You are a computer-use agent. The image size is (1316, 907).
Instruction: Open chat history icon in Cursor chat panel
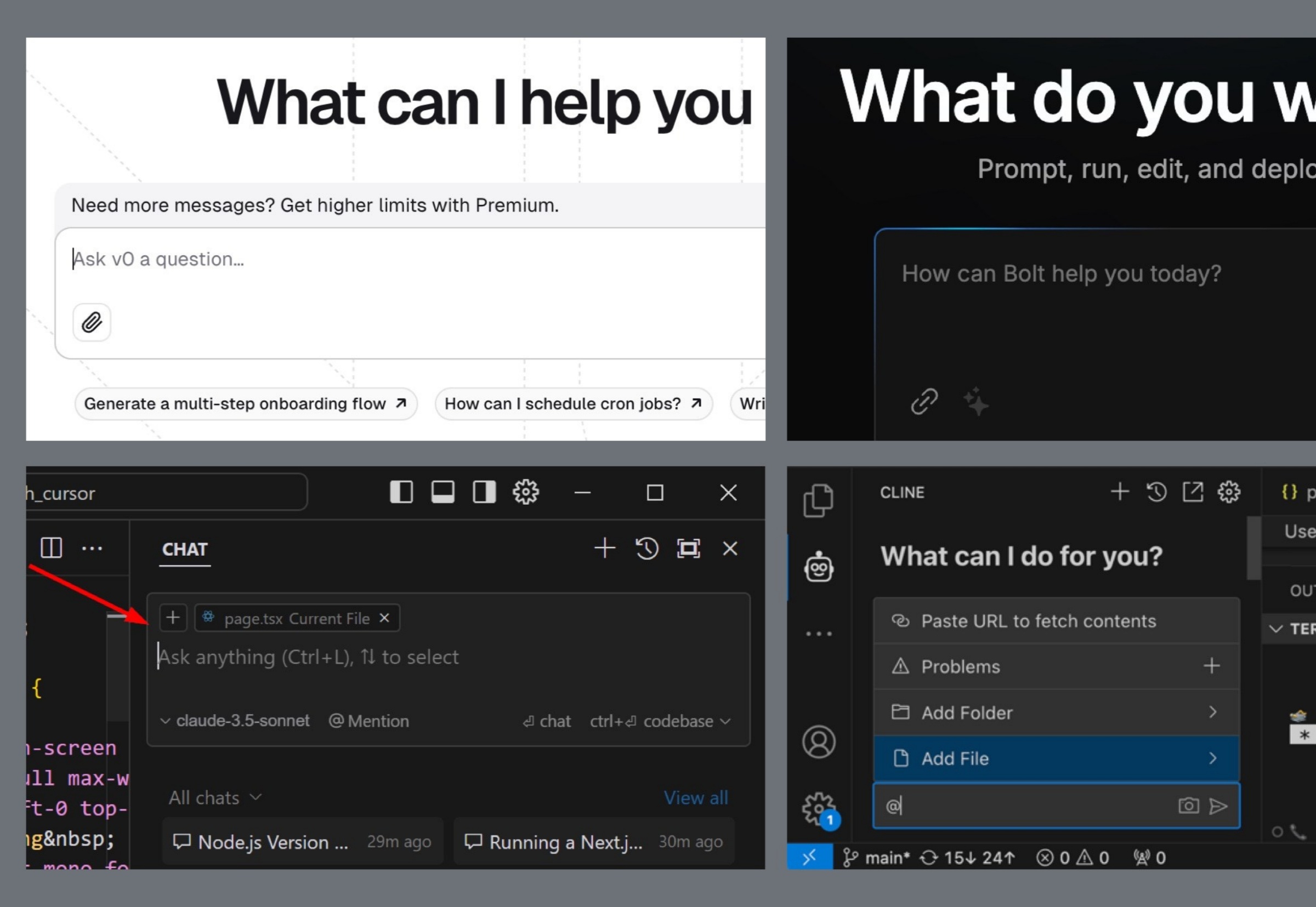click(647, 549)
